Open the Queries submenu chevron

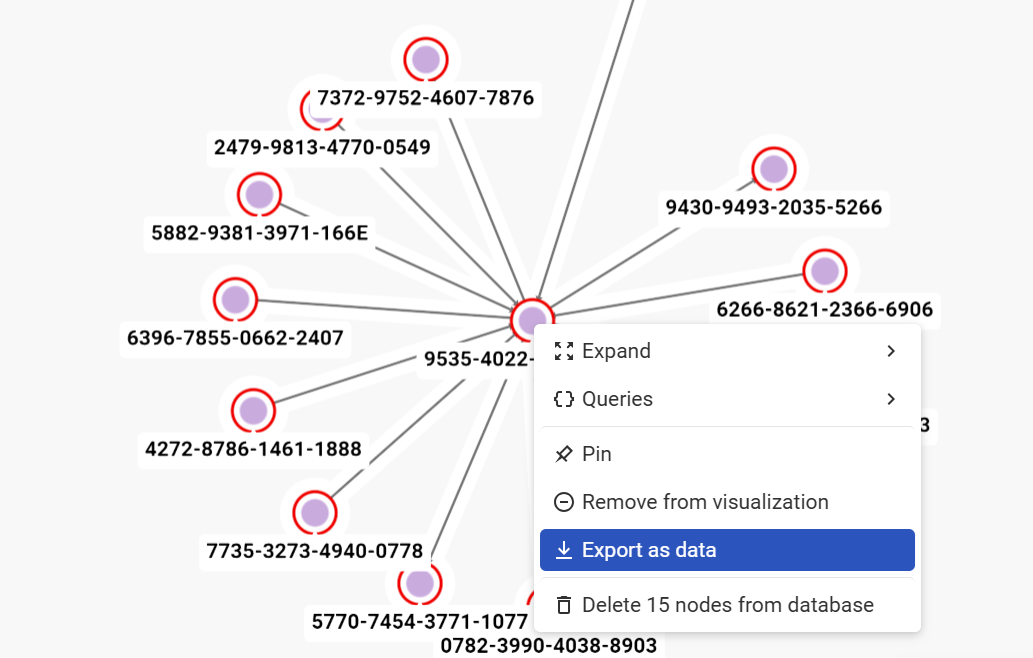pyautogui.click(x=891, y=399)
